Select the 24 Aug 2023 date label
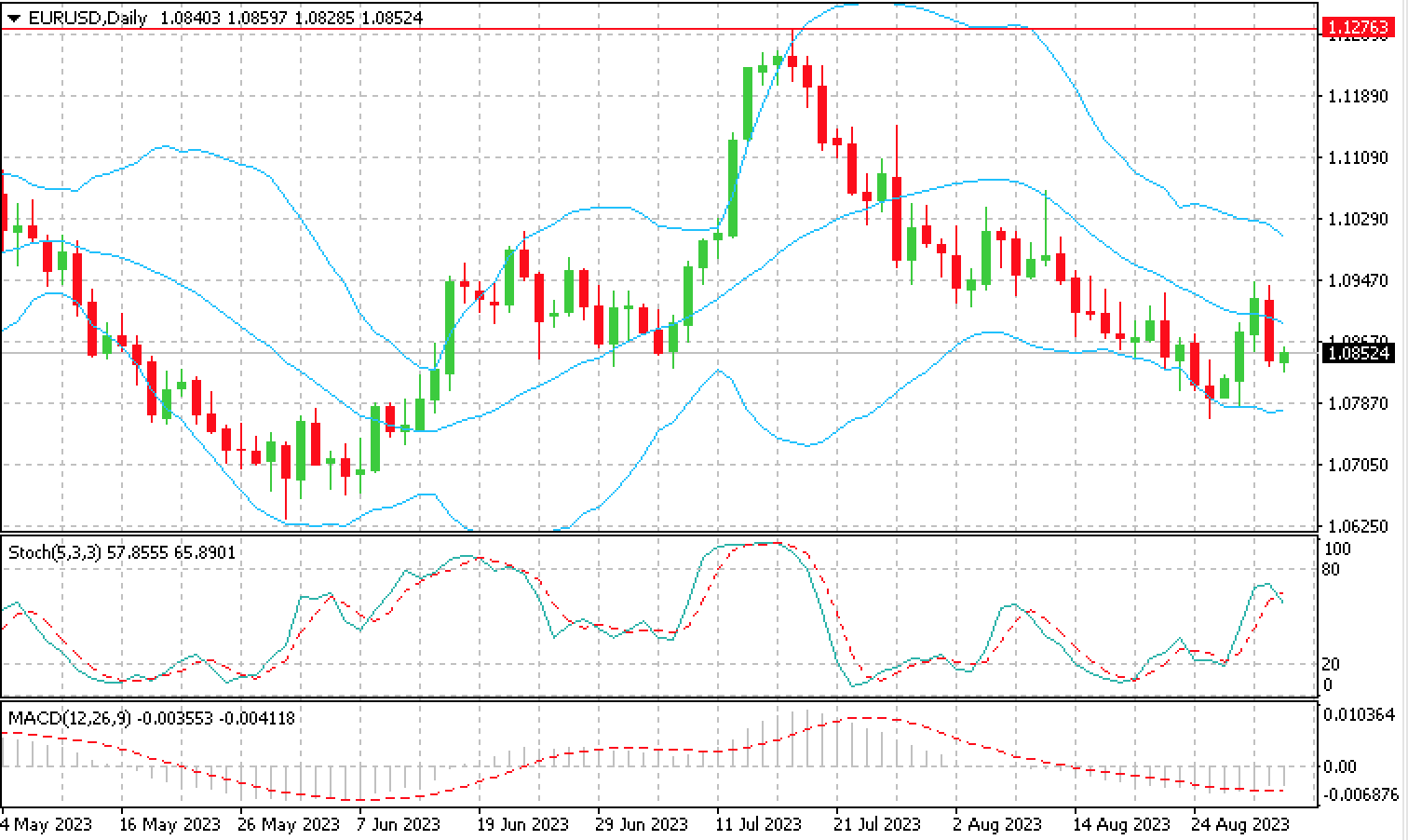1408x840 pixels. [x=1242, y=824]
